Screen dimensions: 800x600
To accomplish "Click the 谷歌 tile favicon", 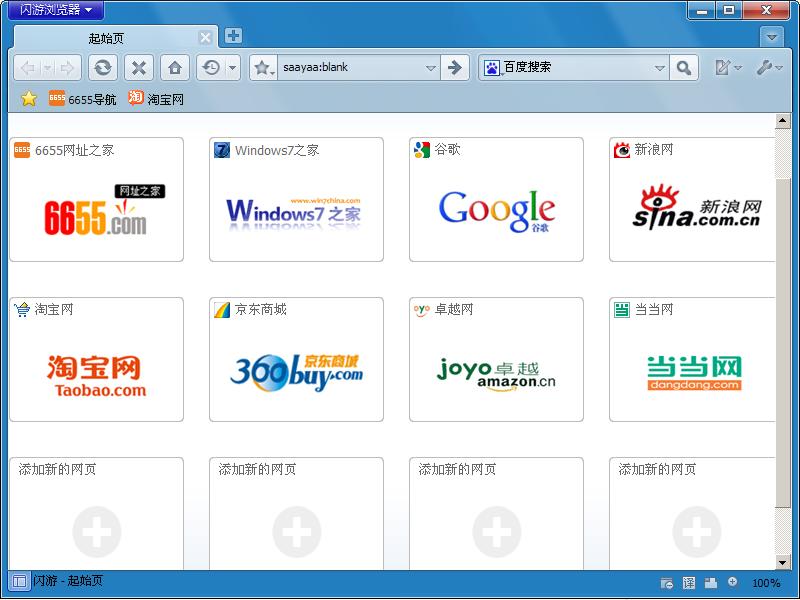I will click(422, 150).
